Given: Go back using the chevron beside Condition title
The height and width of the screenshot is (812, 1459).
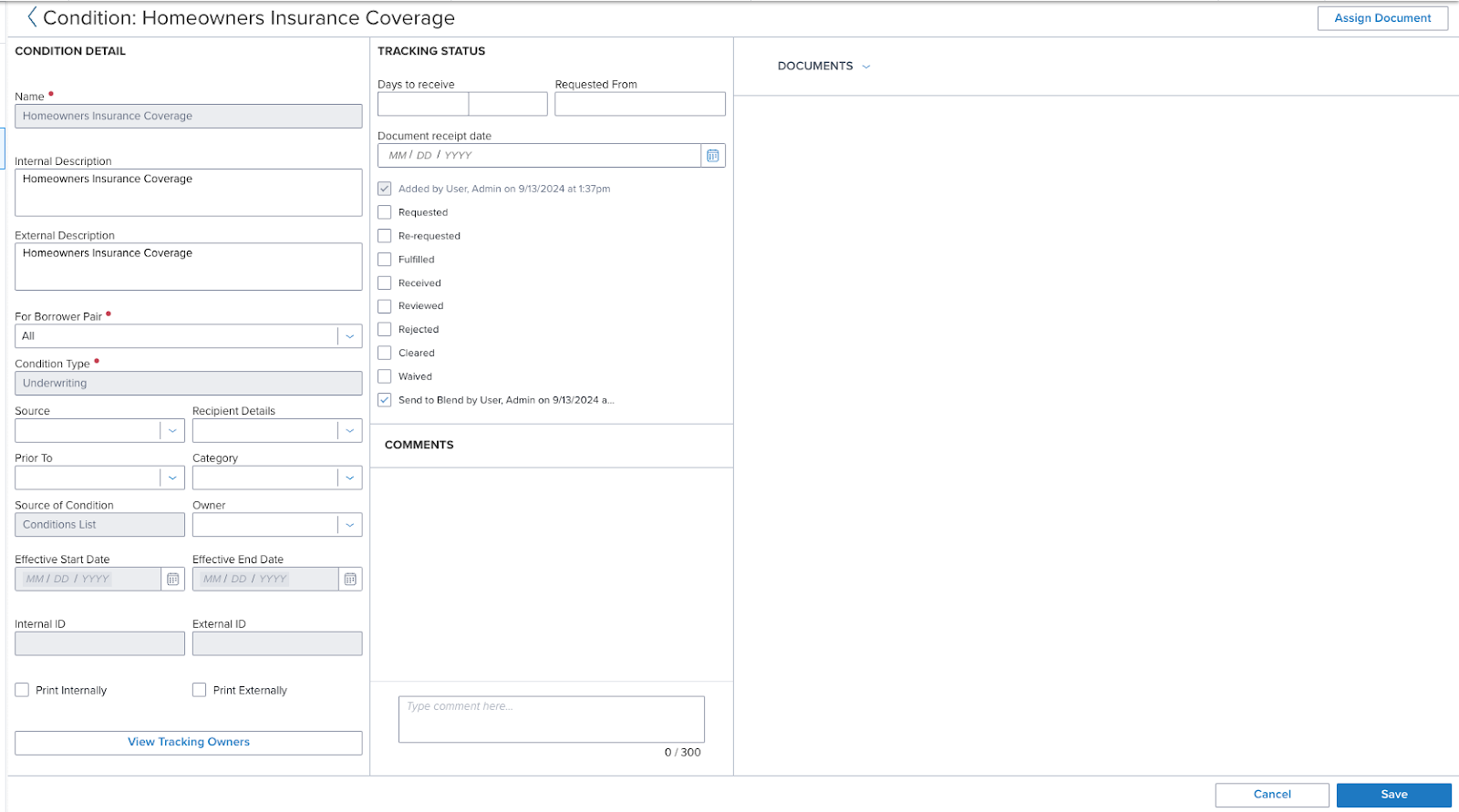Looking at the screenshot, I should click(32, 17).
